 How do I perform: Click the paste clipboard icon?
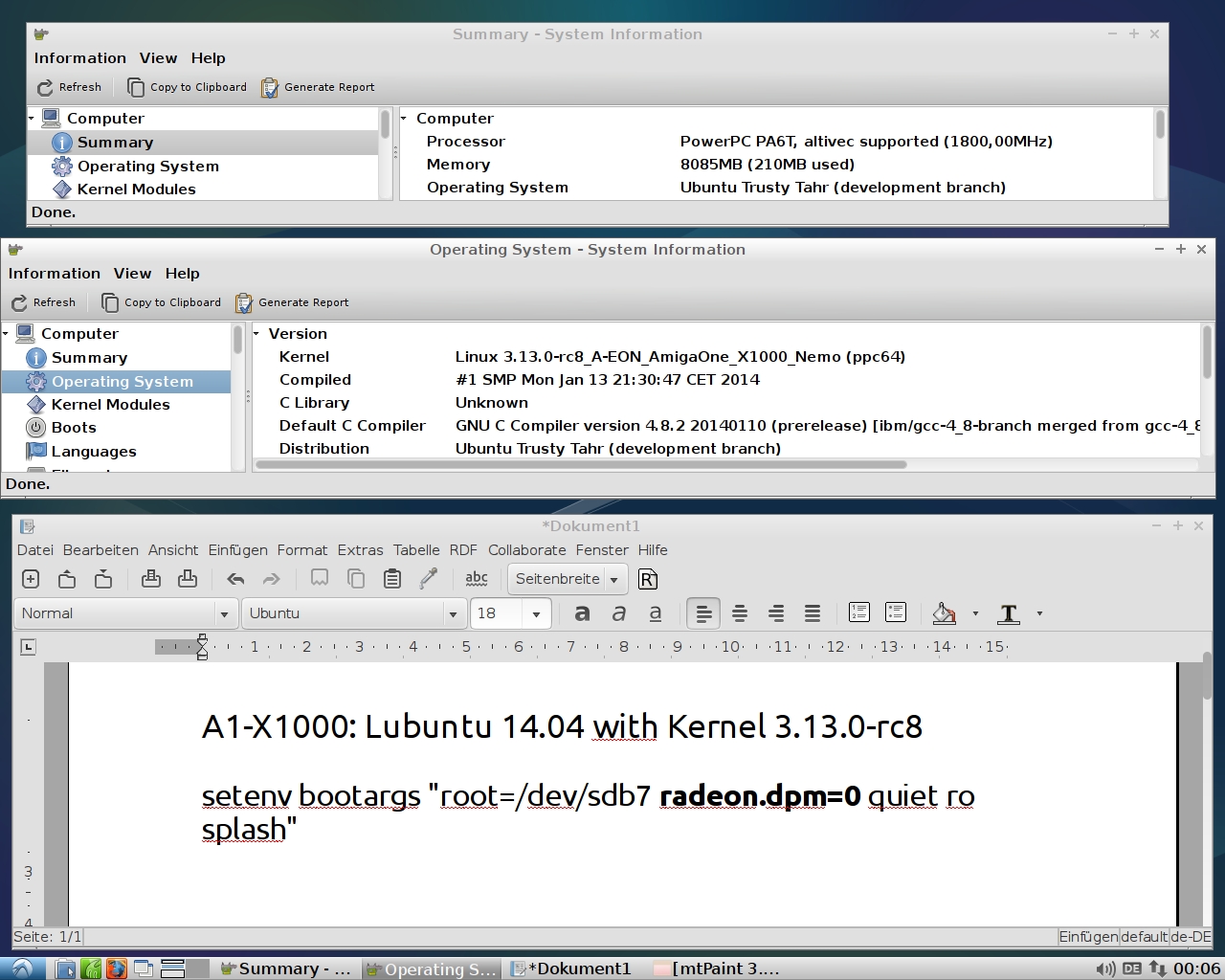coord(391,579)
